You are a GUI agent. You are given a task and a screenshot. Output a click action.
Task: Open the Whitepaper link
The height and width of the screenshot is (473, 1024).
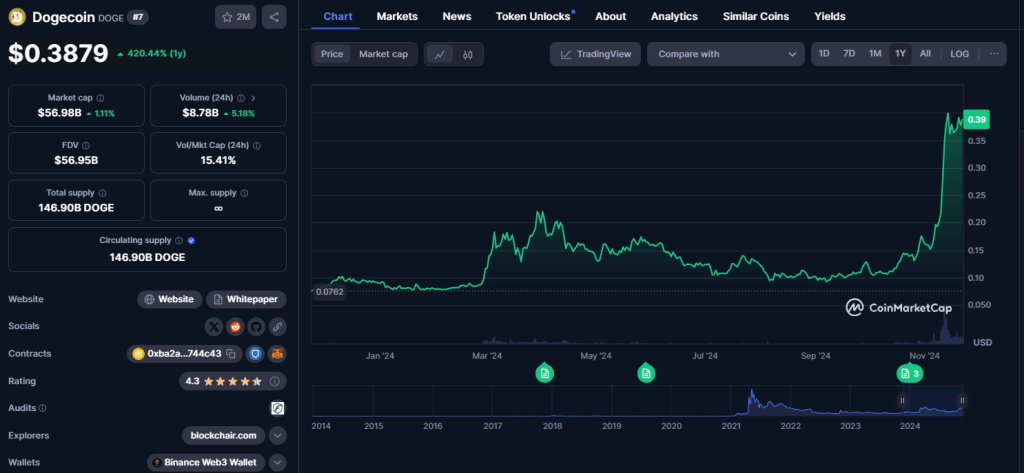(x=246, y=299)
